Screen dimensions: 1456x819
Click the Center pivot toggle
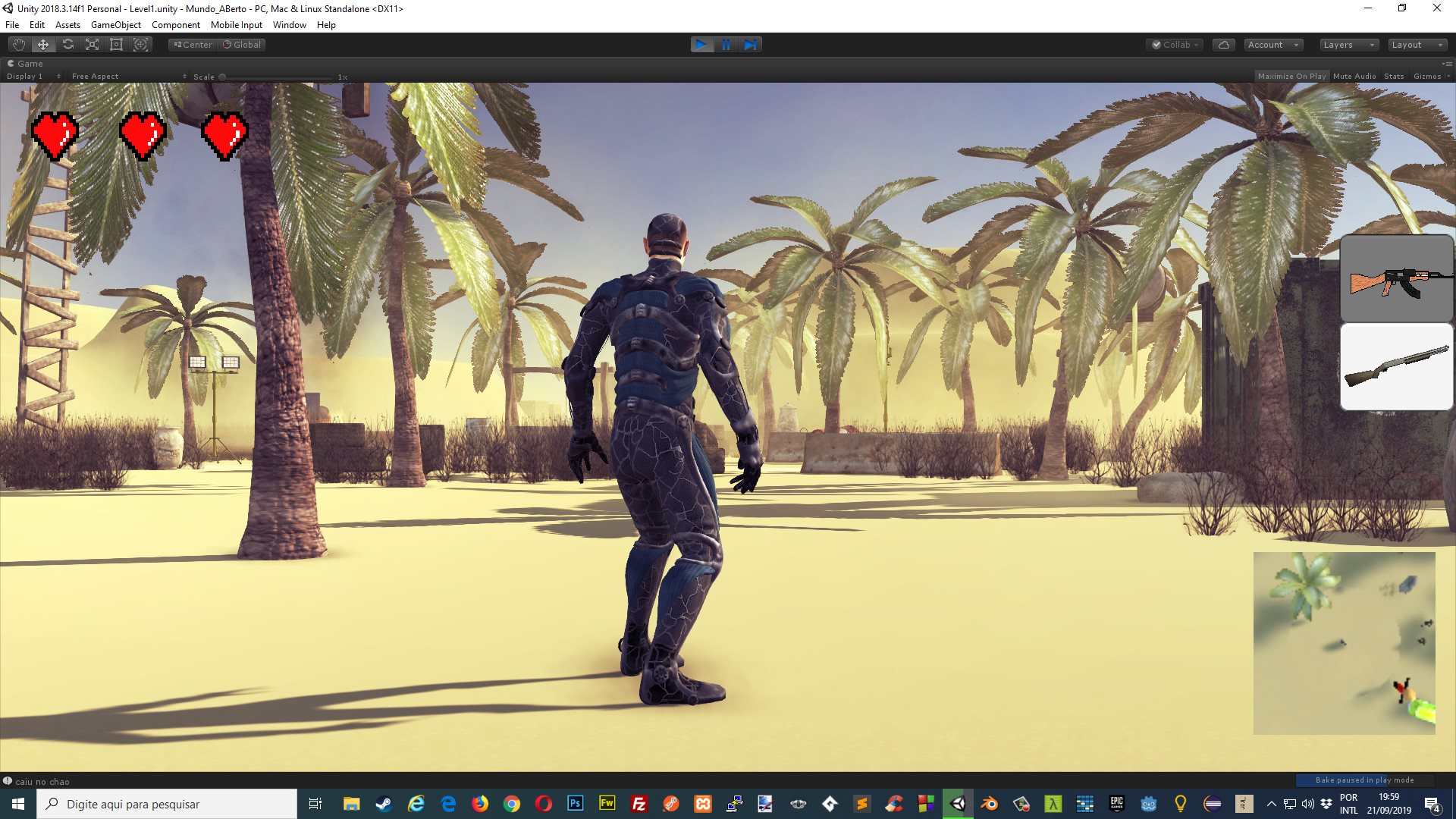pos(192,44)
